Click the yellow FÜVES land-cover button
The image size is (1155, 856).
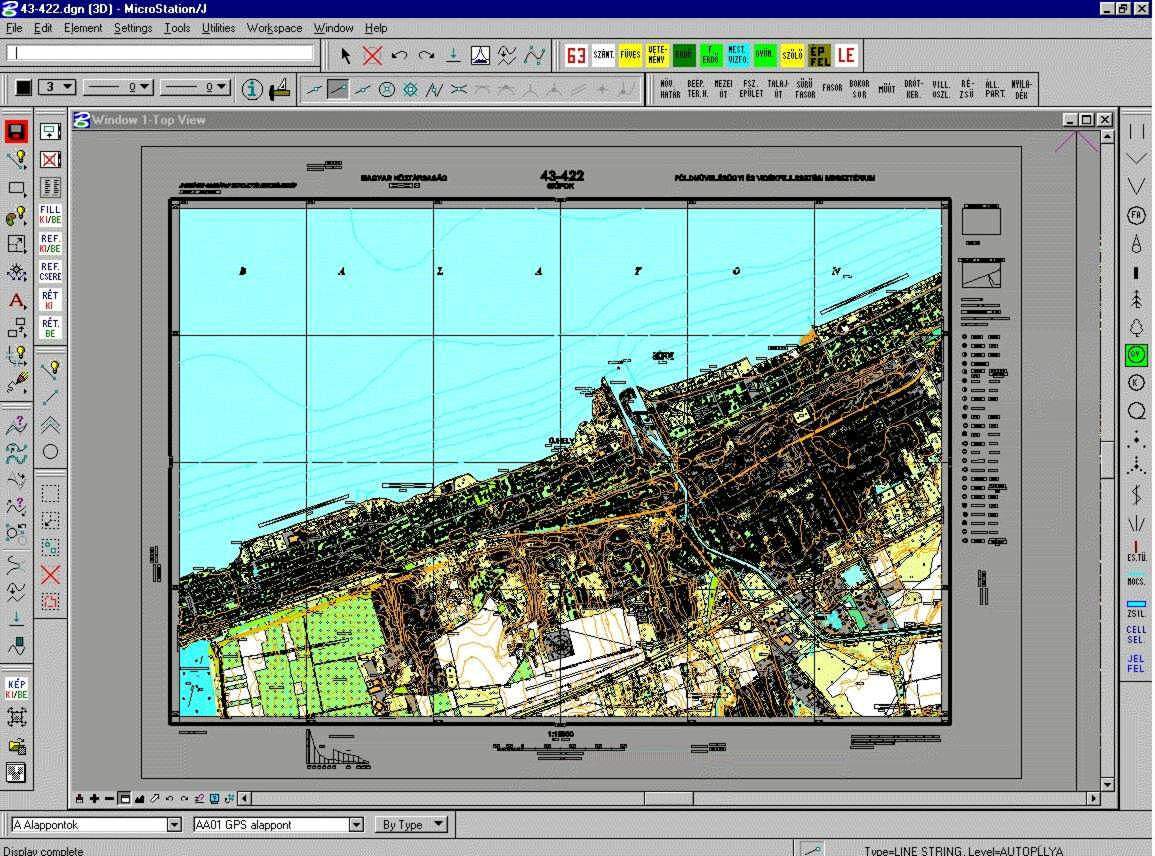630,56
